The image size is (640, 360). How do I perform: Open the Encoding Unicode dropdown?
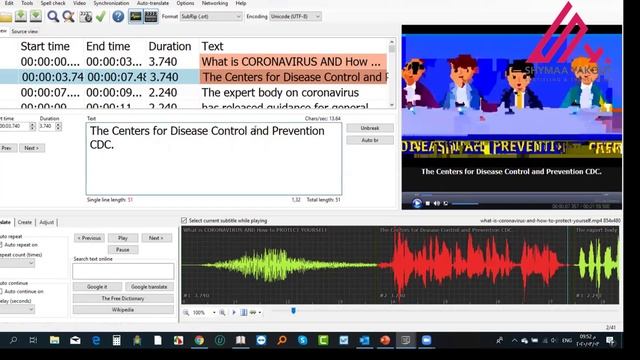(295, 16)
